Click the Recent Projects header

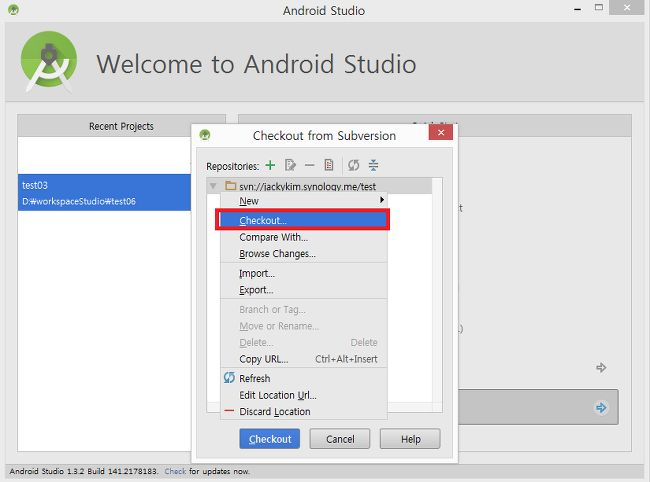click(x=121, y=126)
